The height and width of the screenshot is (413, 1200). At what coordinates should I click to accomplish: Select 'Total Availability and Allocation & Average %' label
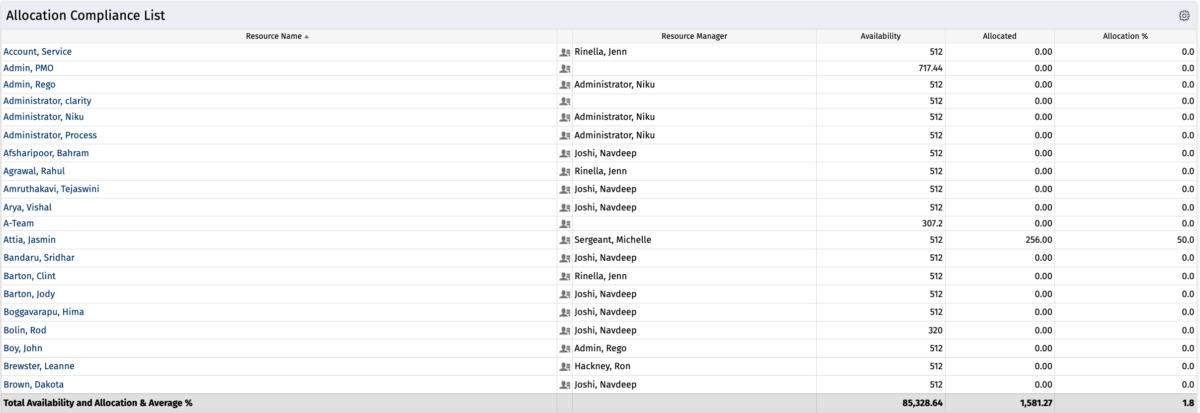98,403
